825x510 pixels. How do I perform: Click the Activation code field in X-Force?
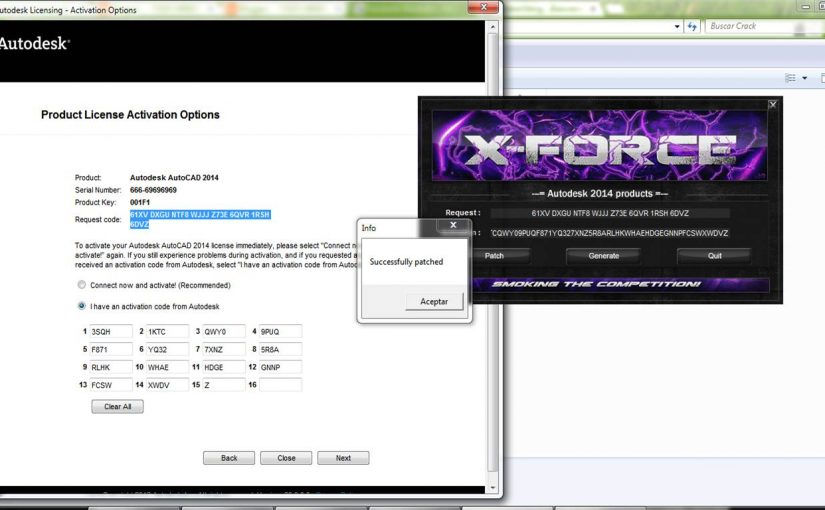(610, 233)
